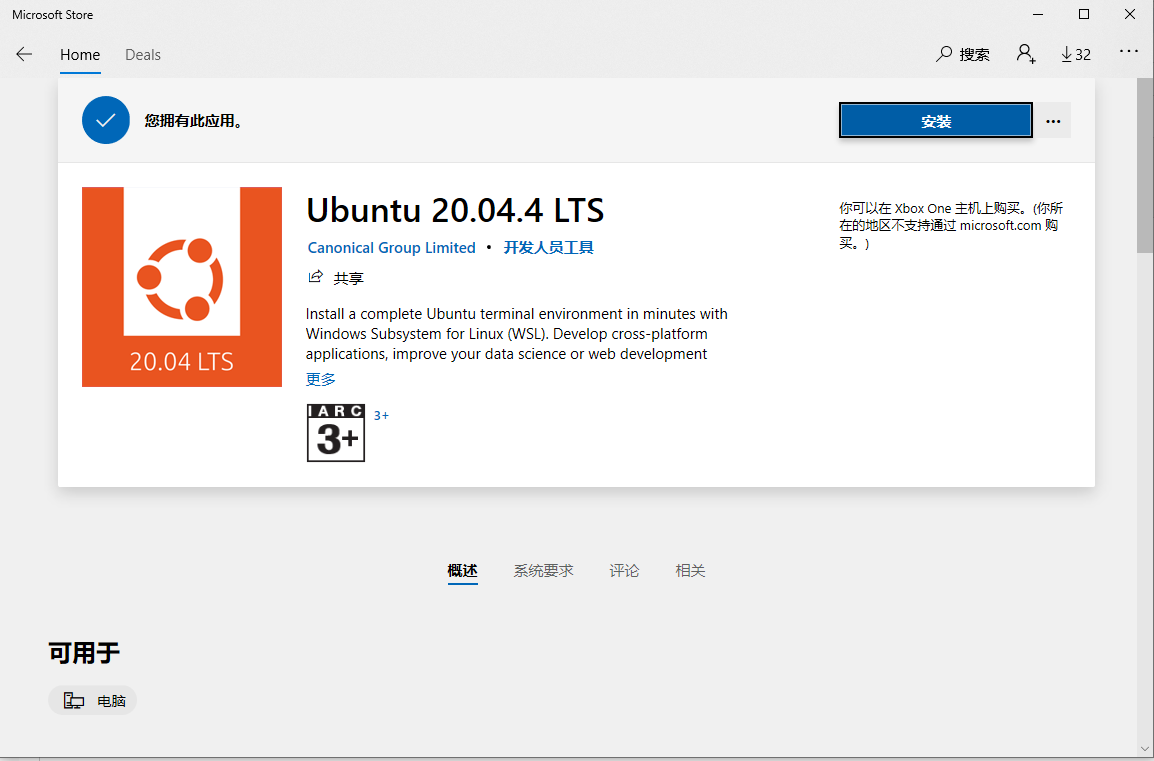
Task: Click the share icon beside 共享
Action: tap(316, 277)
